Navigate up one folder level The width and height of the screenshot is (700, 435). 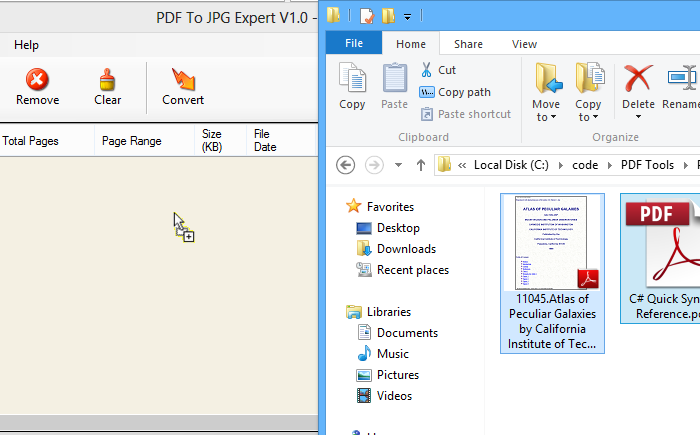421,165
